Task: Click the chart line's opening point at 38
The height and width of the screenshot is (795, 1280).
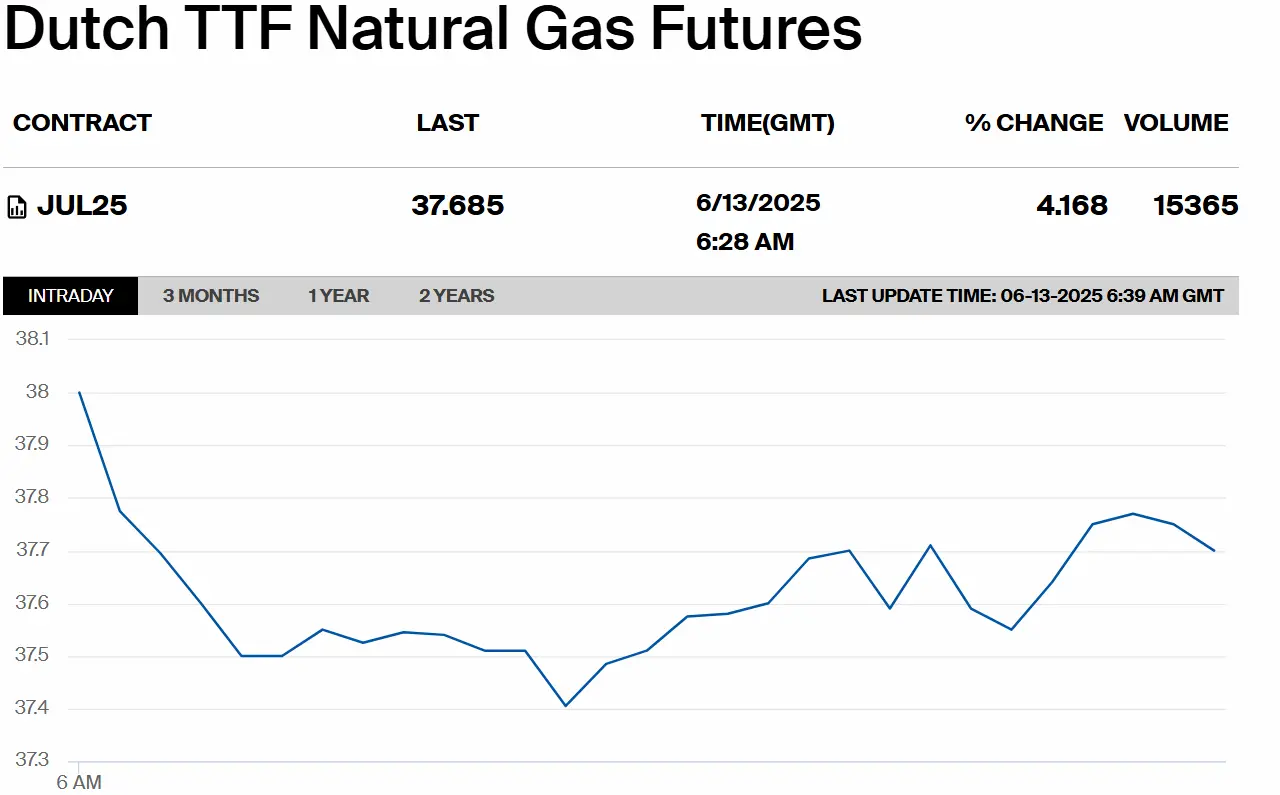Action: click(x=79, y=392)
